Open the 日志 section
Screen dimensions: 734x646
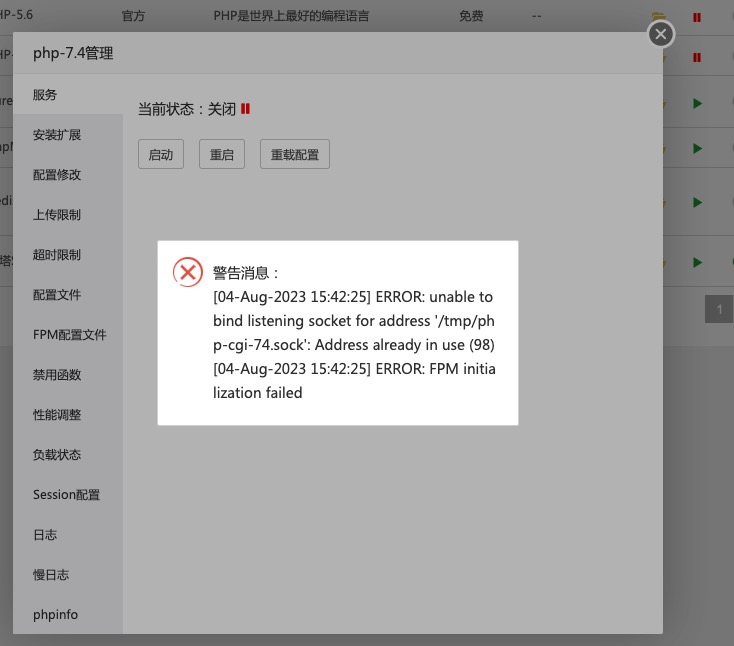click(68, 535)
